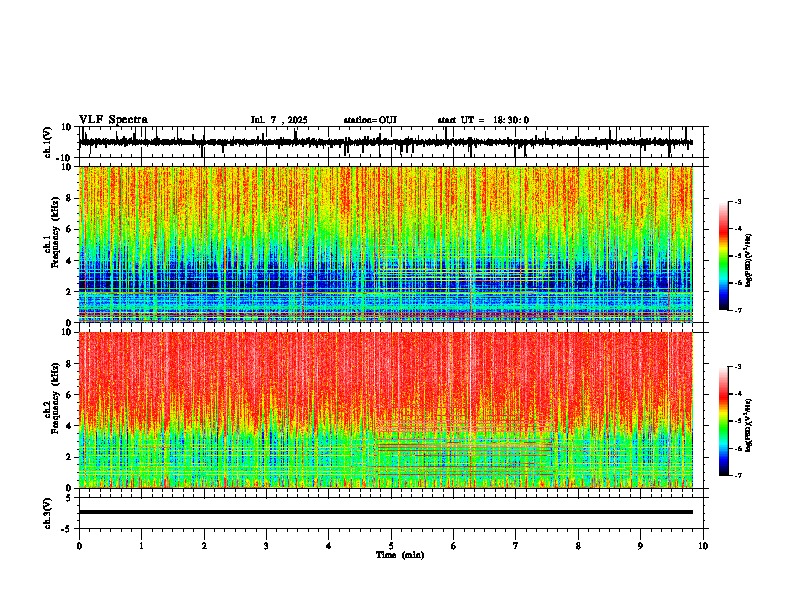The height and width of the screenshot is (612, 792).
Task: Click the time axis tick label "7"
Action: click(x=516, y=546)
